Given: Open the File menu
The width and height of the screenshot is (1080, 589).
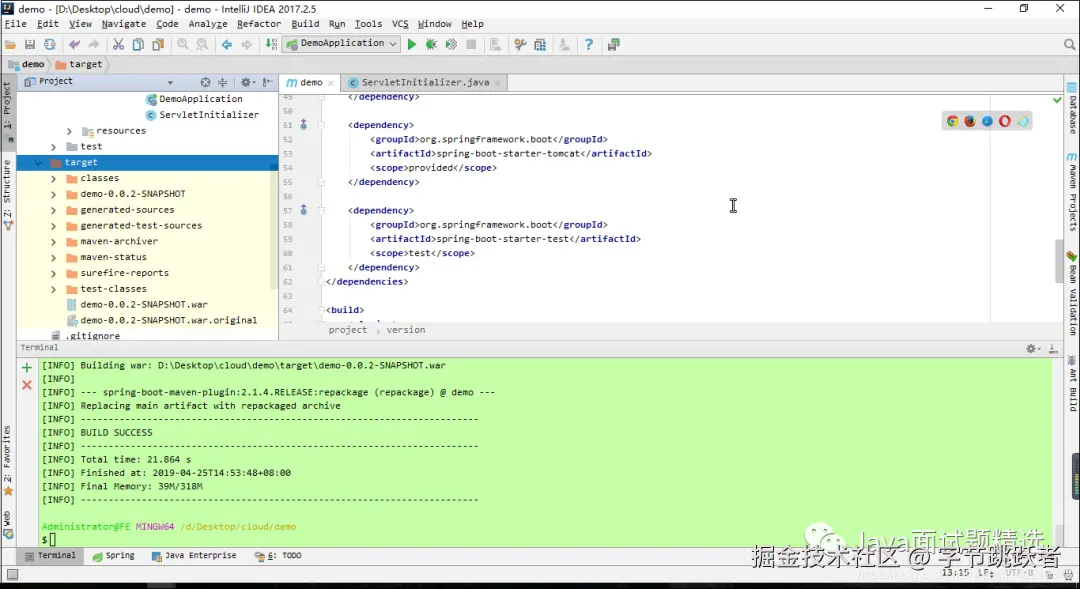Looking at the screenshot, I should 15,24.
